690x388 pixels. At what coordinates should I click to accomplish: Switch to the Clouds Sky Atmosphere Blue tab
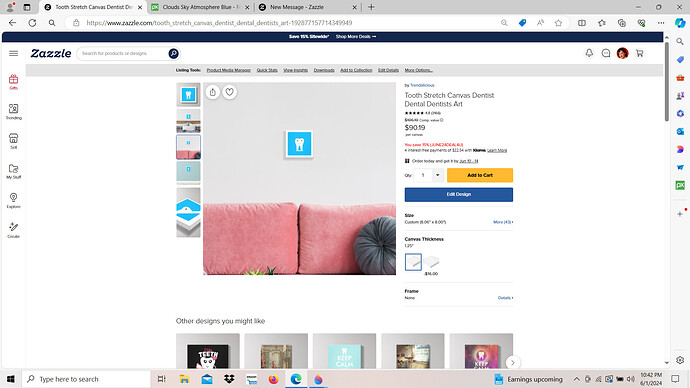(201, 7)
